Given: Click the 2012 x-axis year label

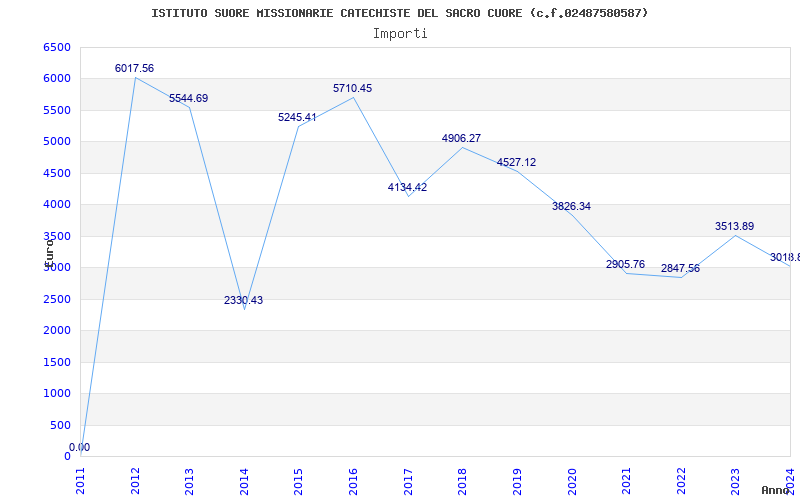Looking at the screenshot, I should coord(135,481).
